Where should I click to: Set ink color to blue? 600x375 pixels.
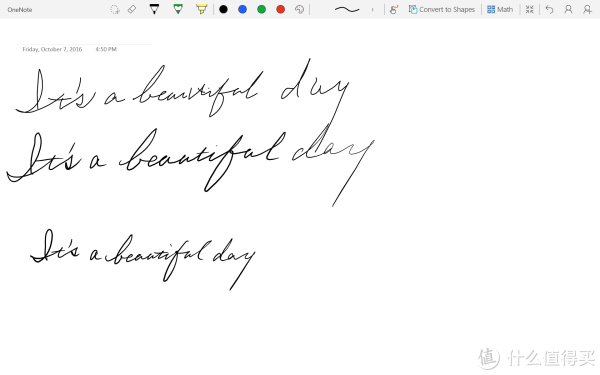(242, 9)
